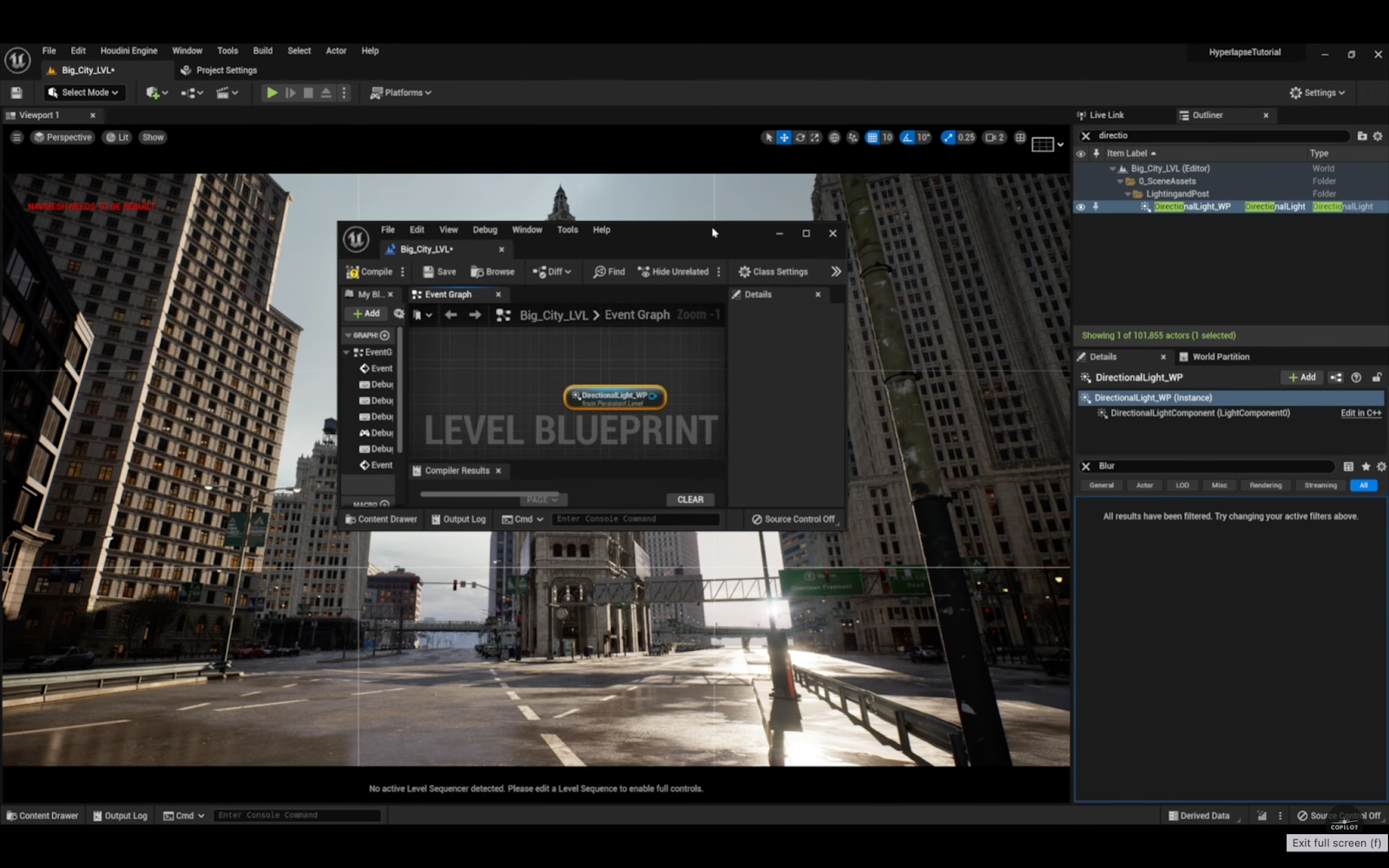Switch to the World Partition tab
The image size is (1389, 868).
[1220, 357]
